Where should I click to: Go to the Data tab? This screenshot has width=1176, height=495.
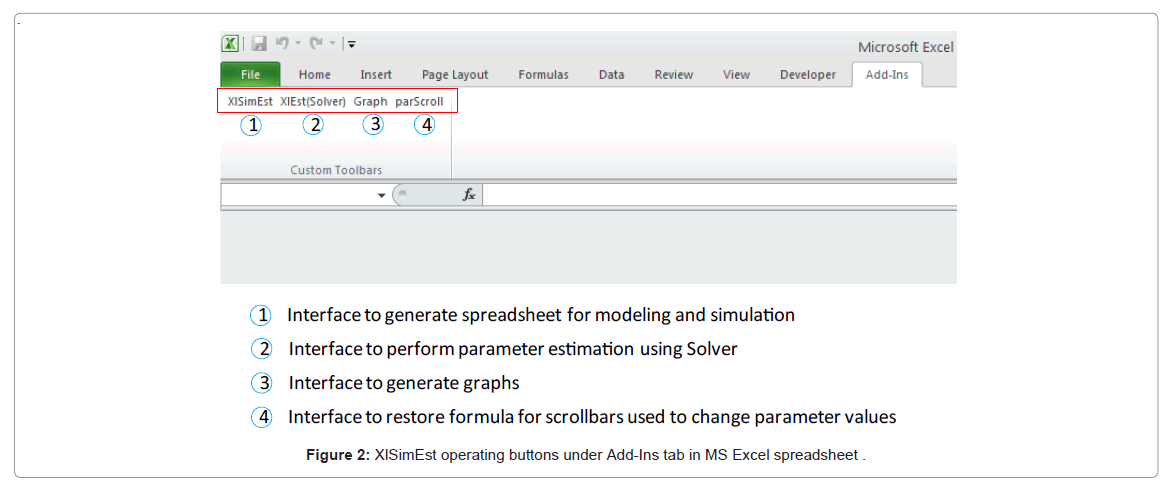[x=612, y=75]
